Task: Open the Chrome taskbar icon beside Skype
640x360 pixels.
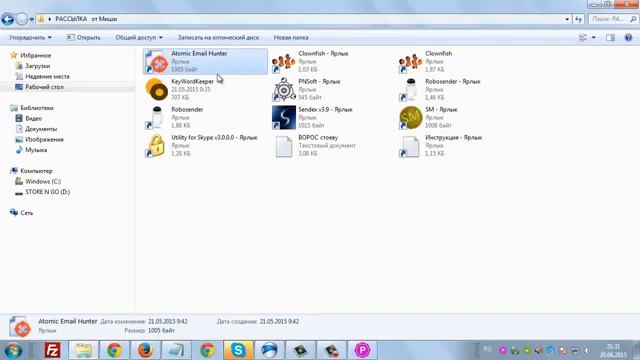Action: click(x=207, y=350)
